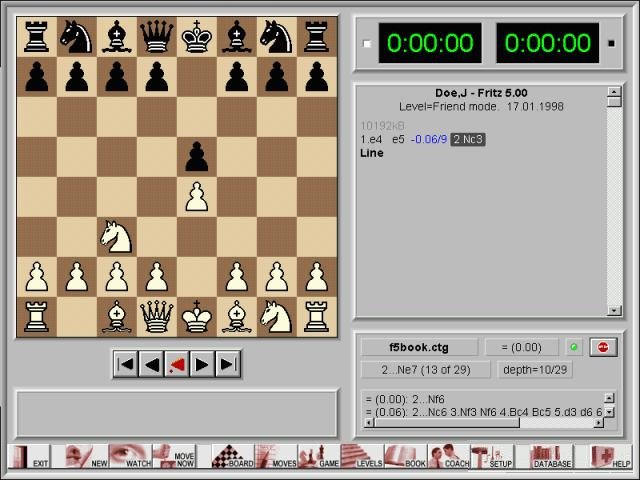Open the WATCH eye icon
Image resolution: width=640 pixels, height=480 pixels.
[130, 457]
